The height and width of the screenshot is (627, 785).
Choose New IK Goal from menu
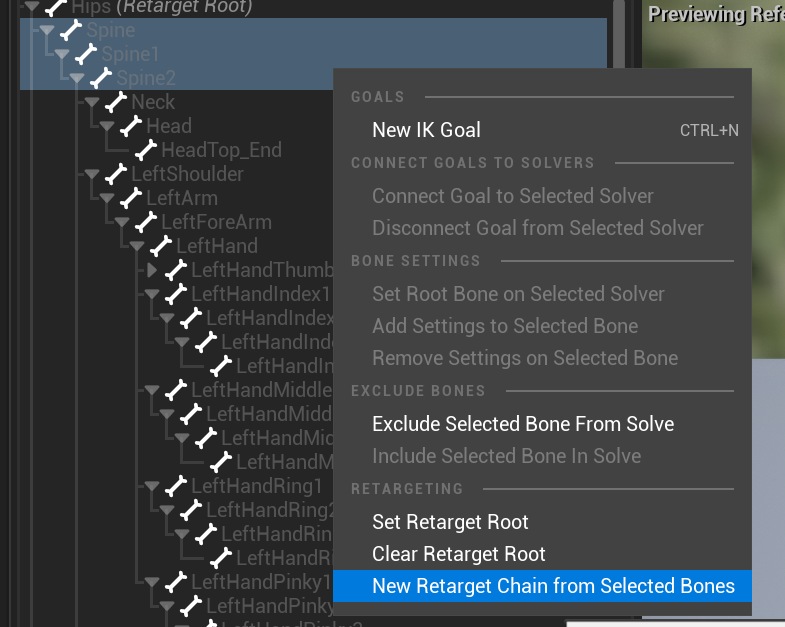426,130
